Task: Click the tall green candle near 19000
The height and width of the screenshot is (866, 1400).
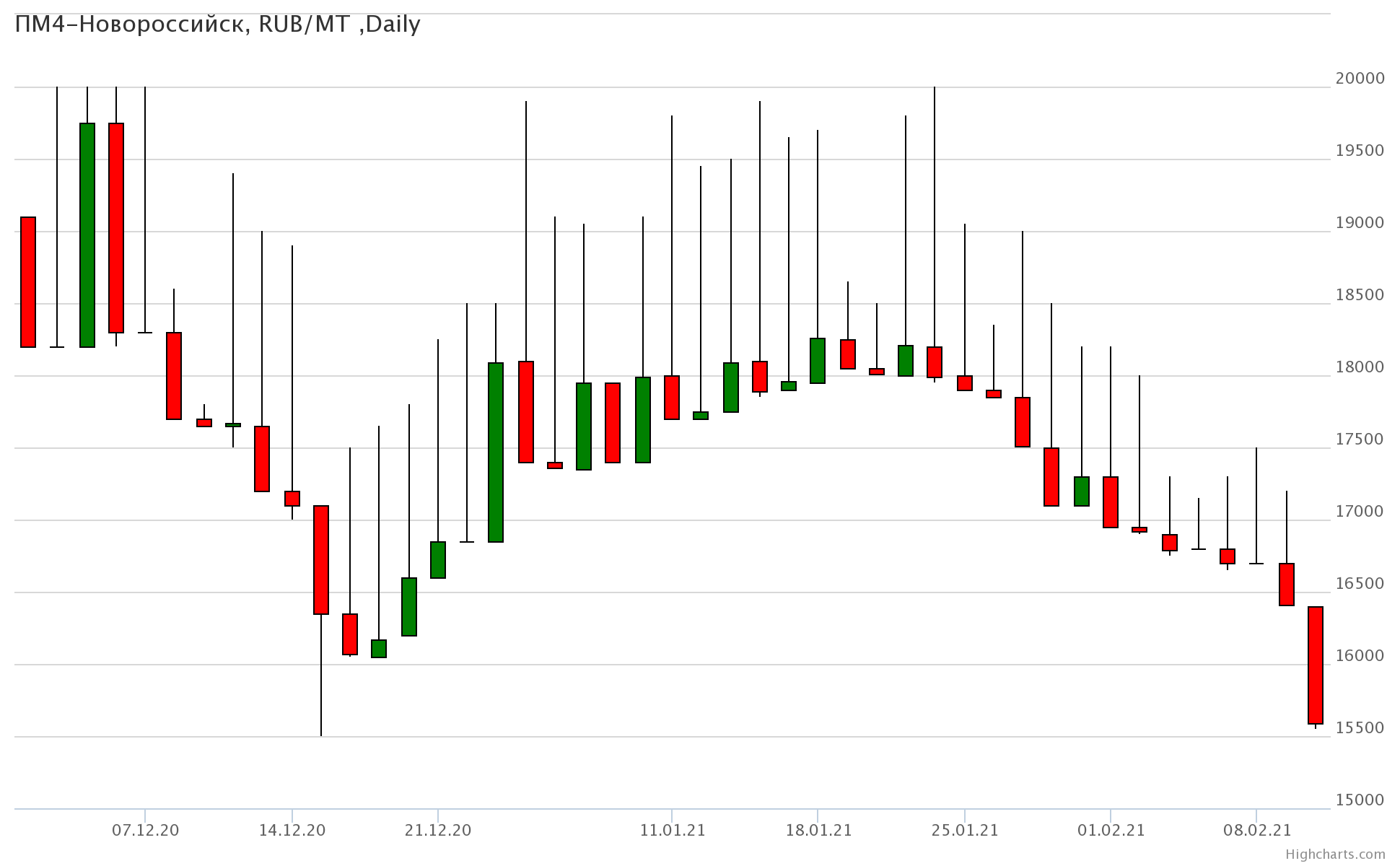Action: (87, 235)
